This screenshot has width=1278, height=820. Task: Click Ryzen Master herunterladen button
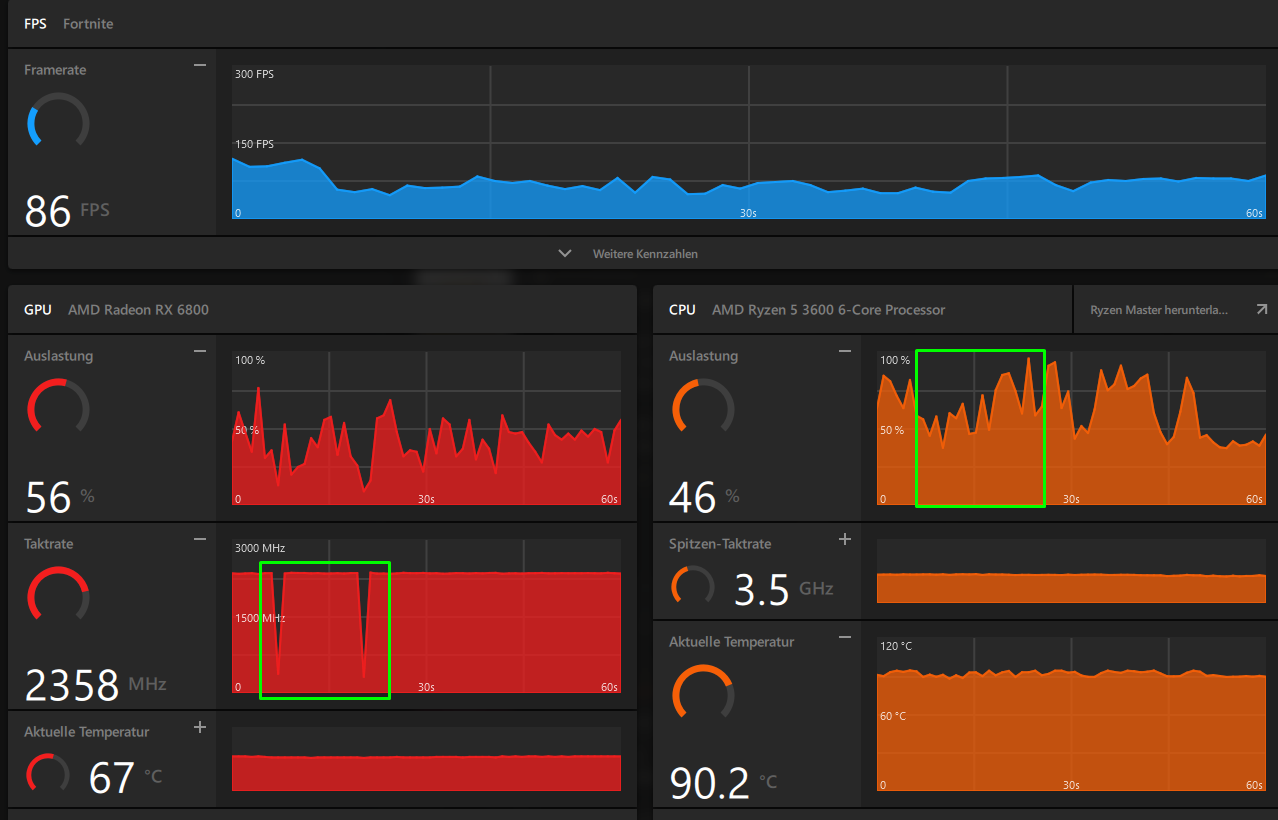tap(1174, 310)
